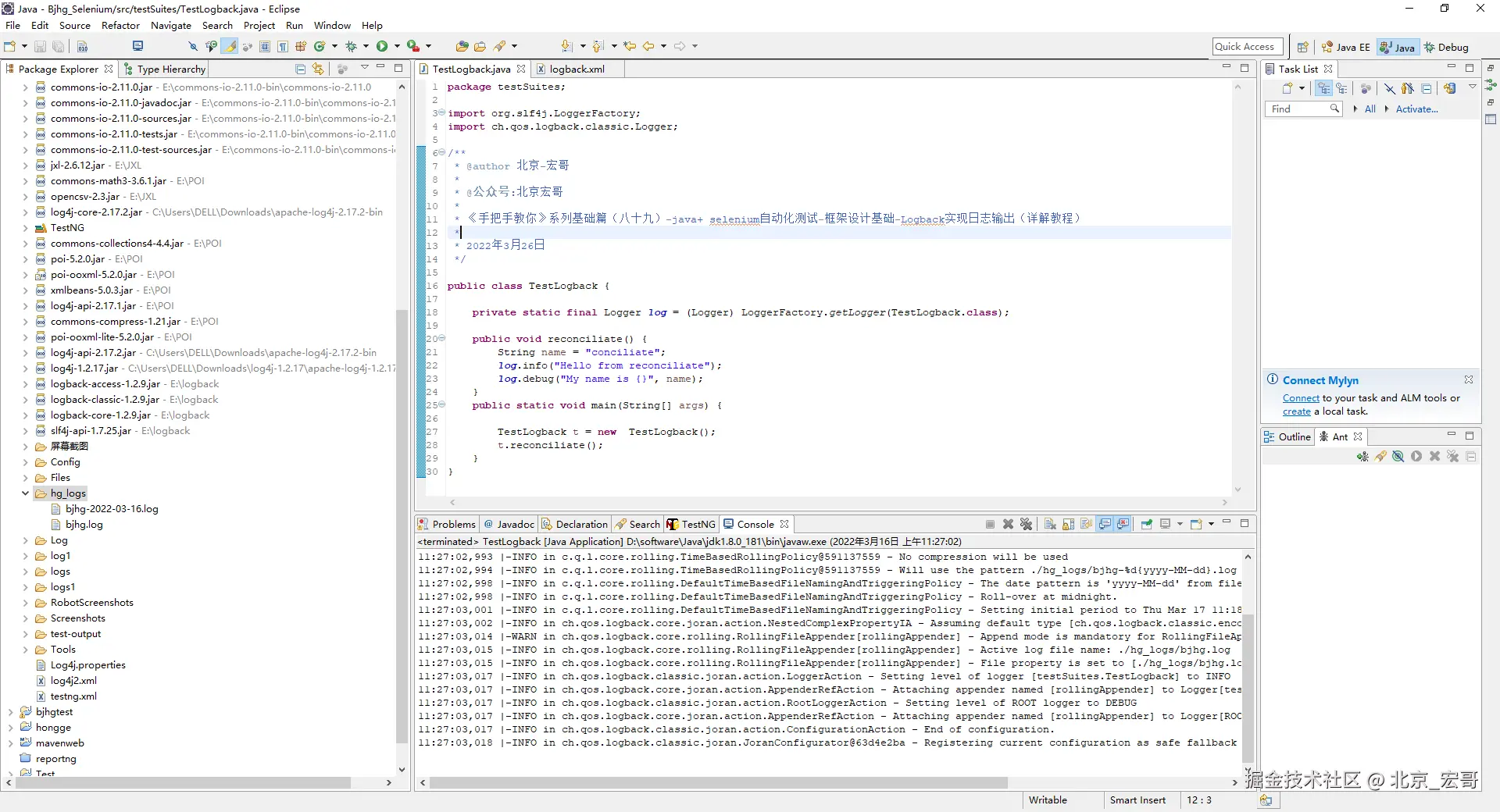
Task: Click Collapse All in Package Explorer
Action: (301, 69)
